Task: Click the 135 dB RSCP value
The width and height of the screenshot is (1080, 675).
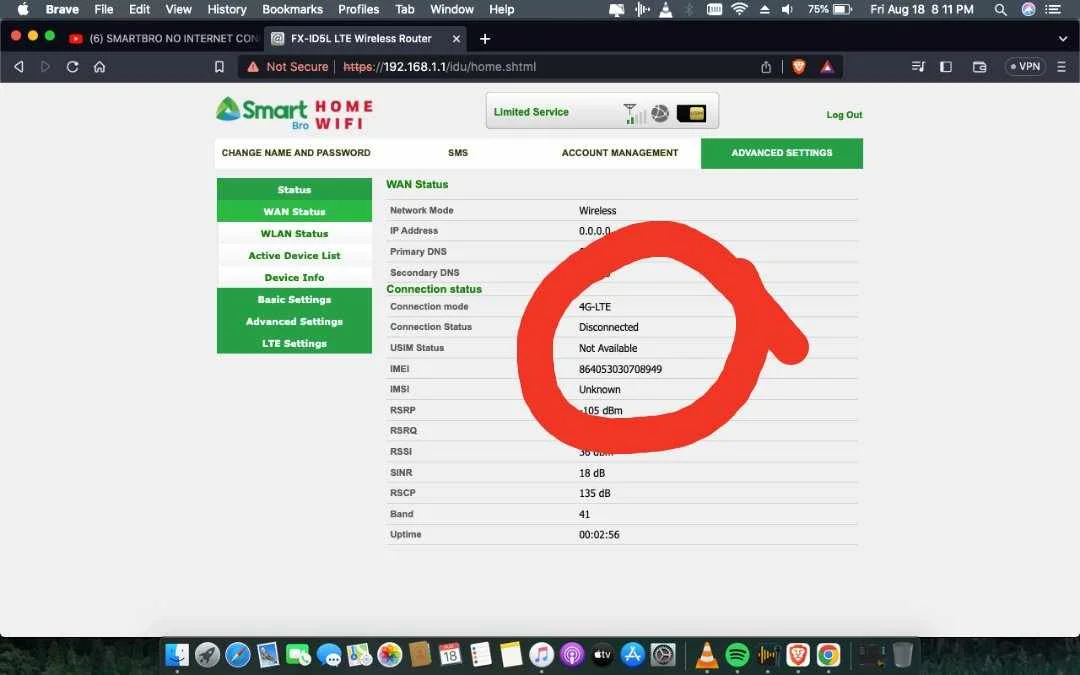Action: coord(594,493)
